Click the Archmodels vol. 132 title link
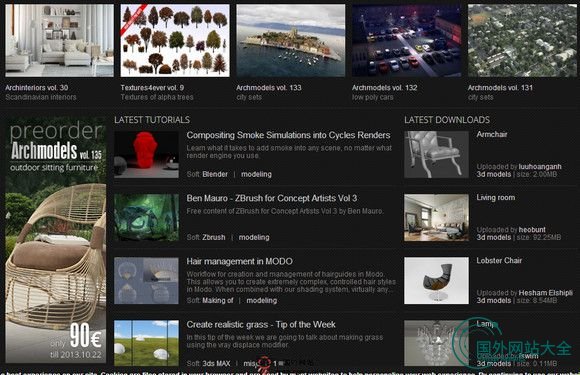This screenshot has width=580, height=375. 385,88
